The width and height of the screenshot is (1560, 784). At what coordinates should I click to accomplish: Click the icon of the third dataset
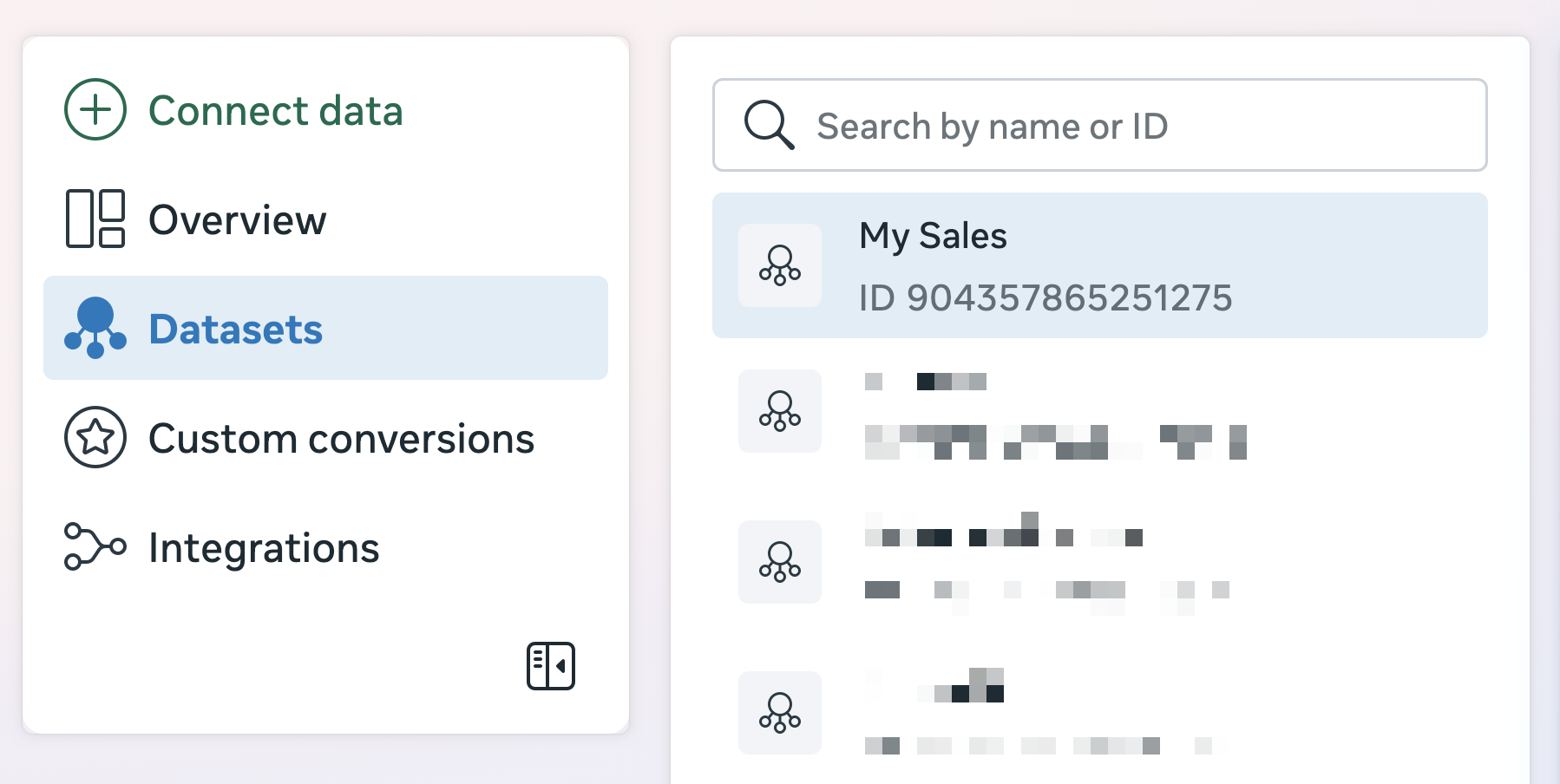point(780,562)
